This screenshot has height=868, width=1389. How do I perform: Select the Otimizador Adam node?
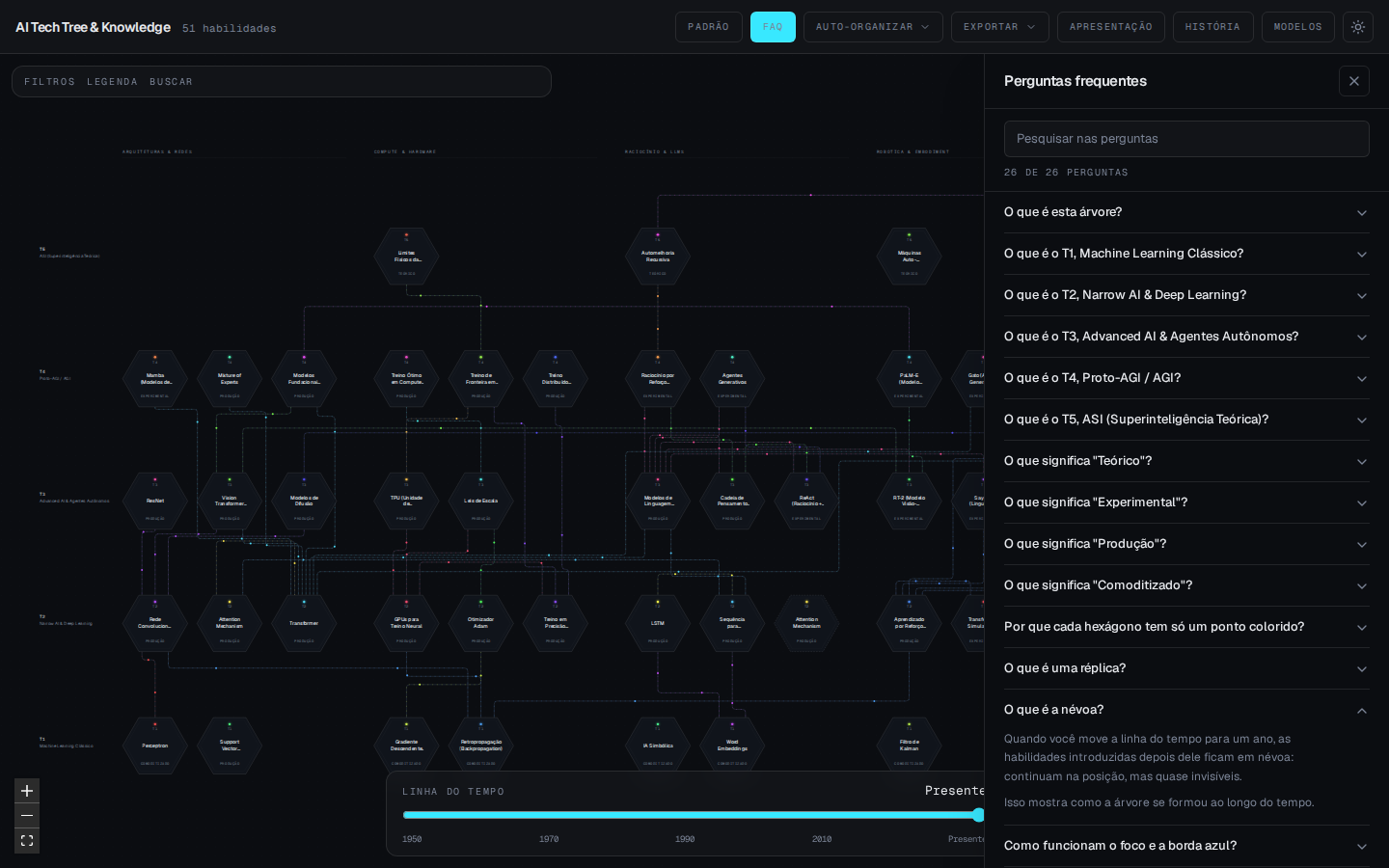point(480,623)
